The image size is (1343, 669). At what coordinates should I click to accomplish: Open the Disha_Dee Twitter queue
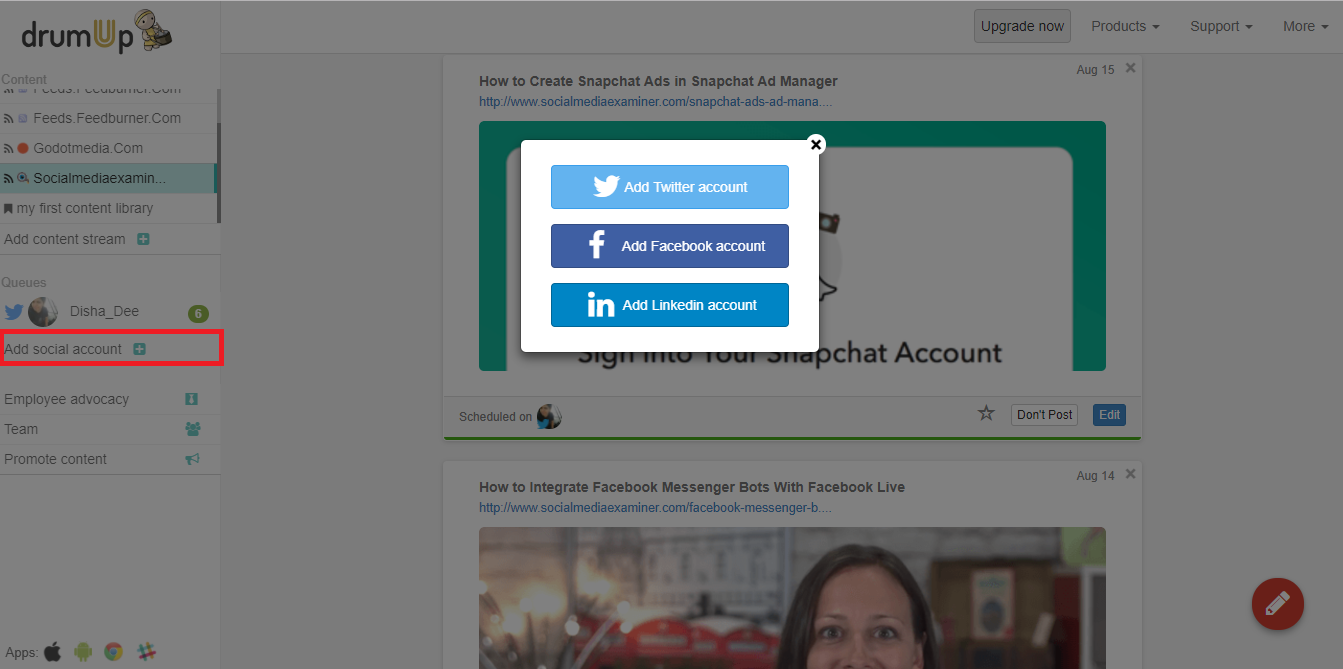pos(104,312)
